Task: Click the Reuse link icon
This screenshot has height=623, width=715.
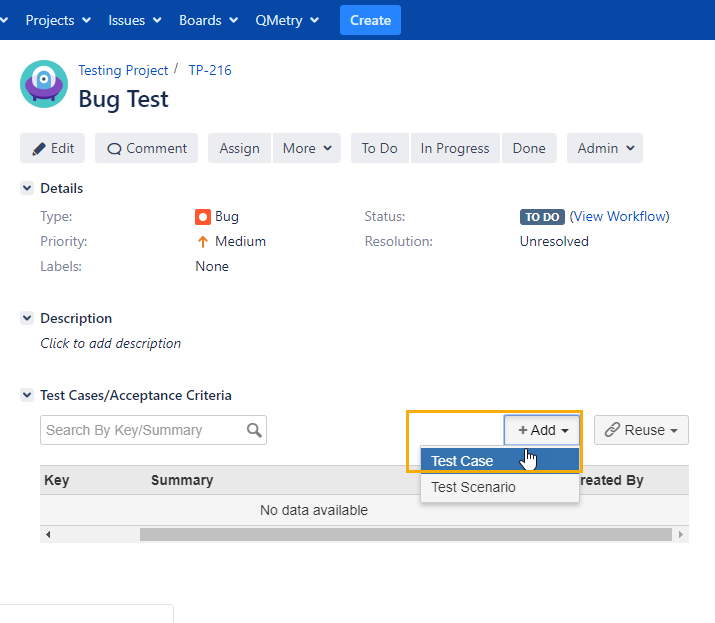Action: coord(612,430)
